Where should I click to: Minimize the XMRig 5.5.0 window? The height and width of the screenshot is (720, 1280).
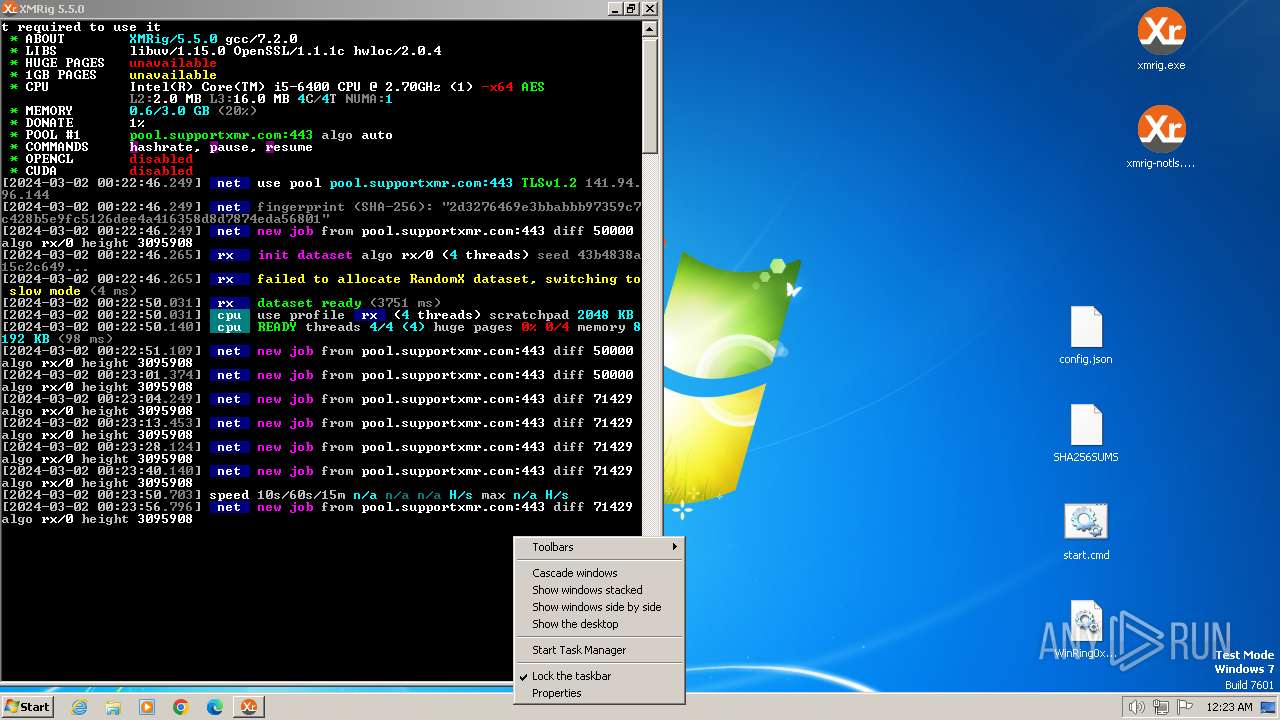pos(614,9)
